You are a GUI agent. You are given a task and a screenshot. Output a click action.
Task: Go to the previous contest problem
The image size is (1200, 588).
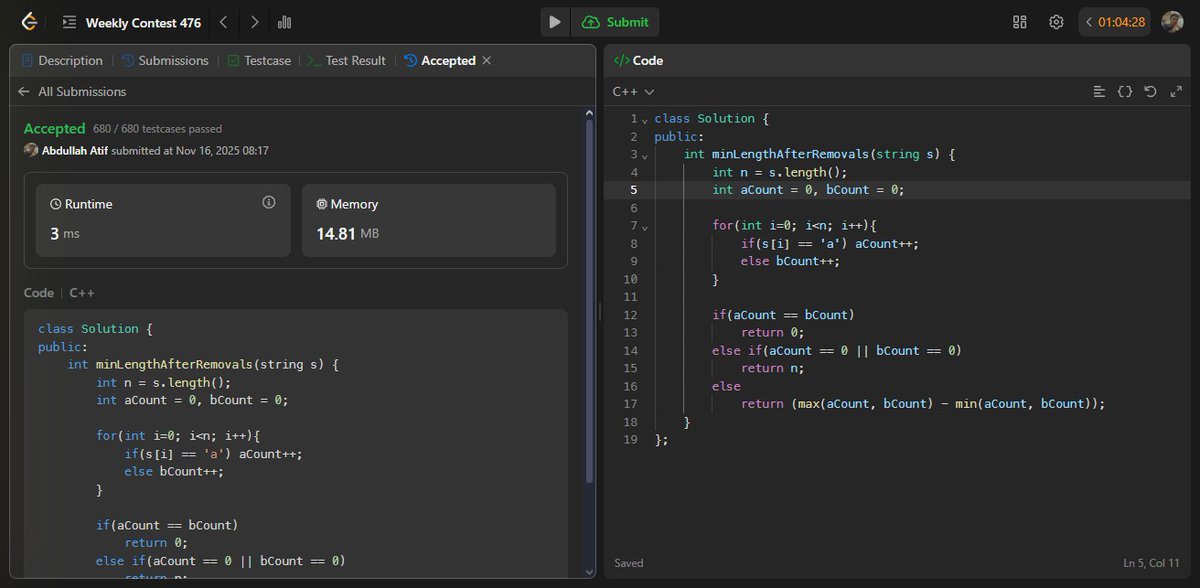[x=223, y=22]
